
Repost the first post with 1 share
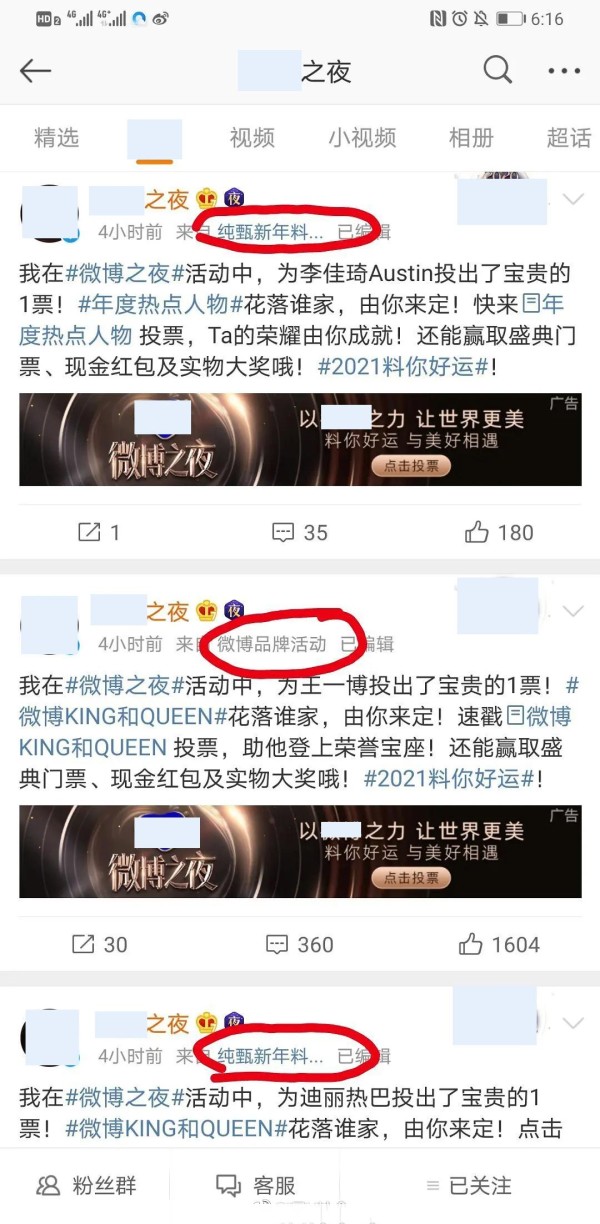pos(99,532)
